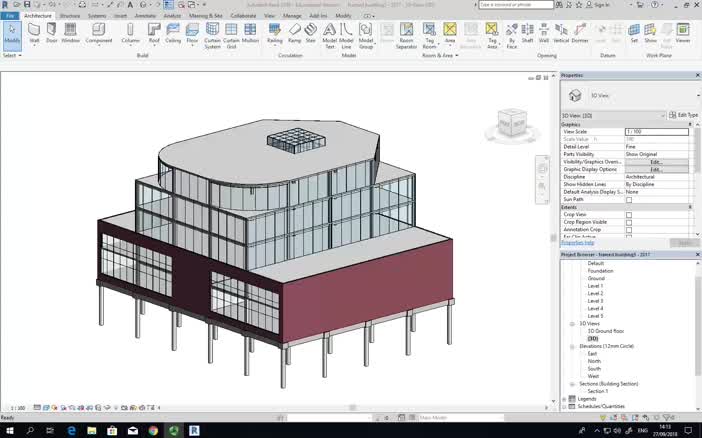Select the Wall tool in the ribbon
702x438 pixels.
pyautogui.click(x=34, y=32)
